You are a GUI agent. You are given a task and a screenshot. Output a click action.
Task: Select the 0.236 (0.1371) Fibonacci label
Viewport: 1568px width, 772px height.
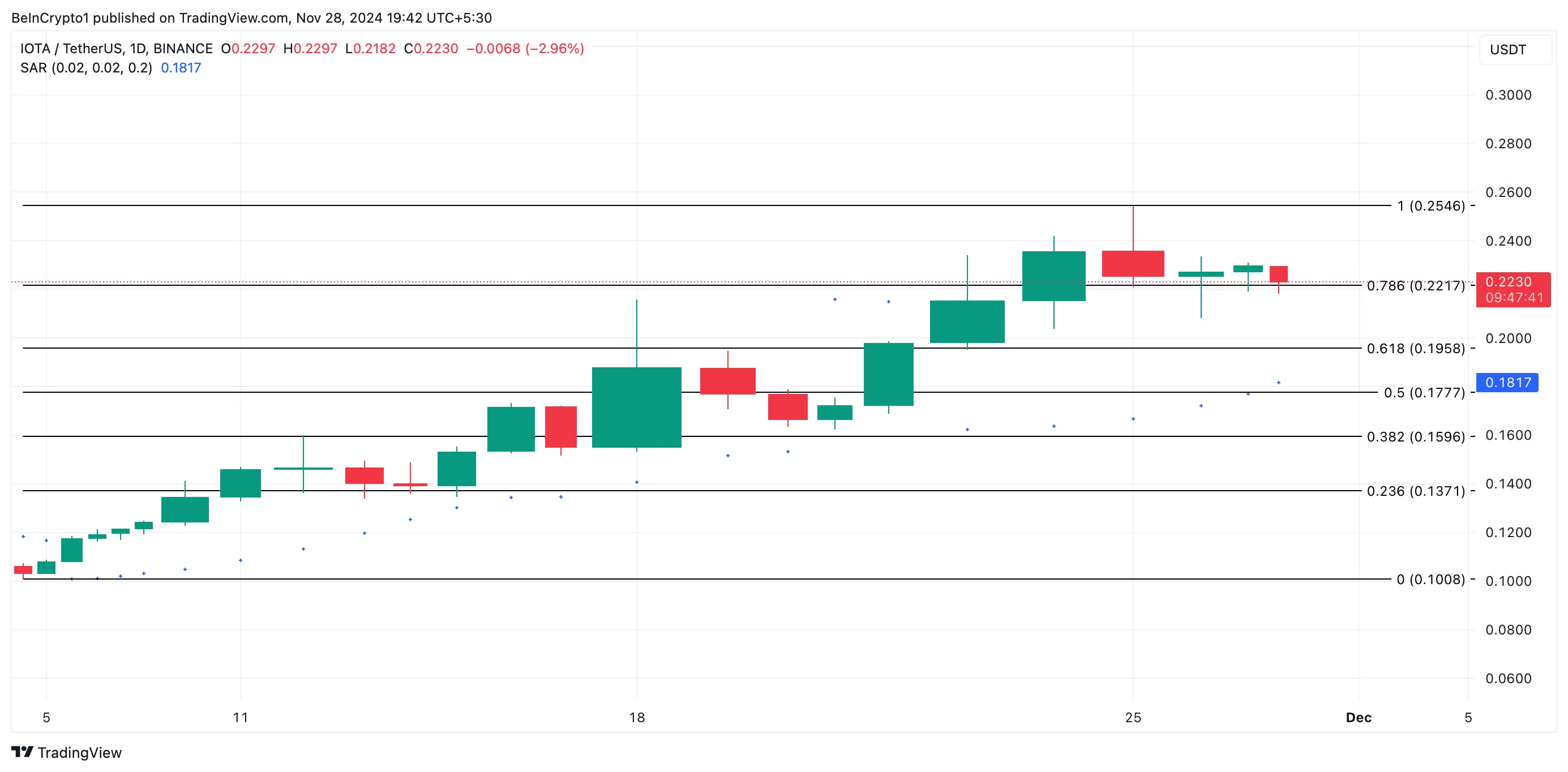point(1415,491)
